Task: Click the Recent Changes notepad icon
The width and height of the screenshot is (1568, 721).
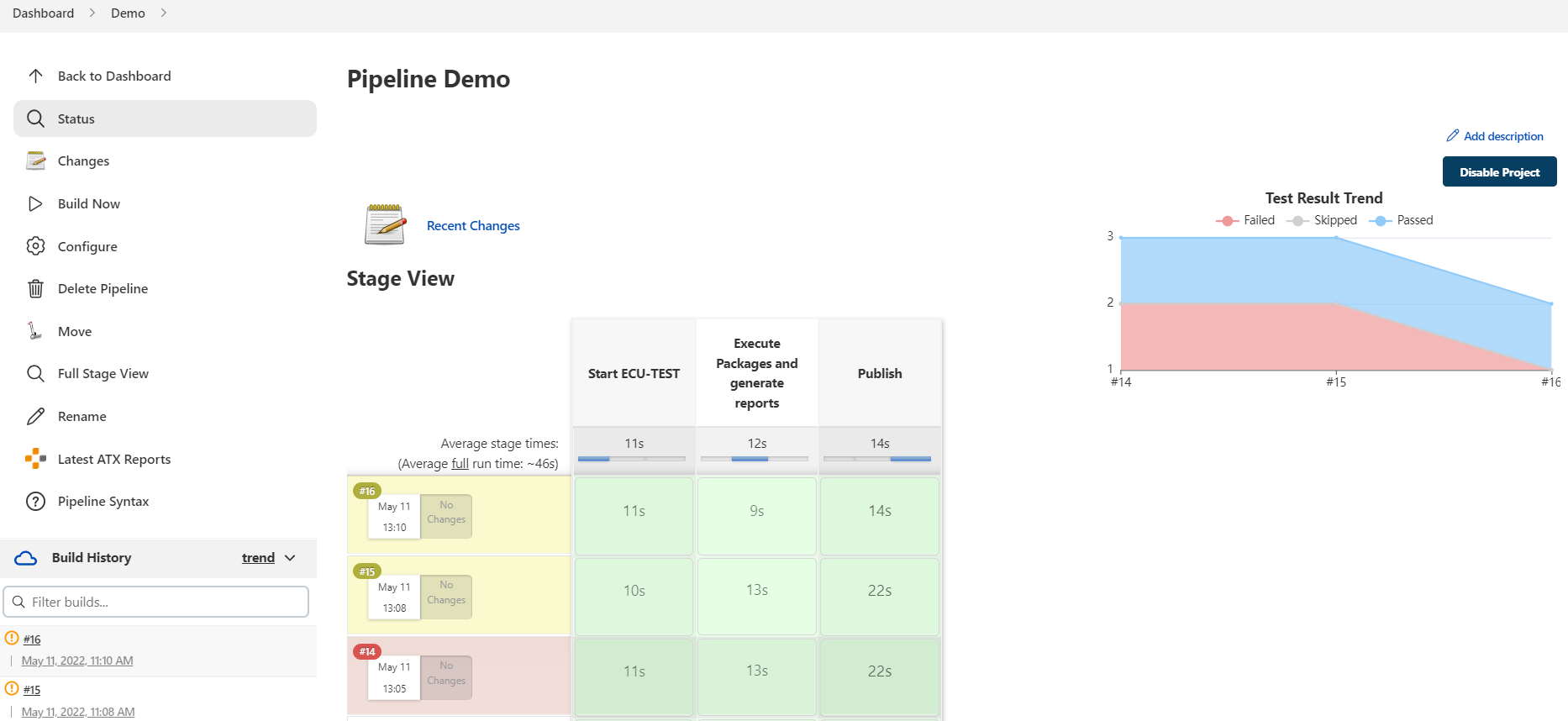Action: (385, 224)
